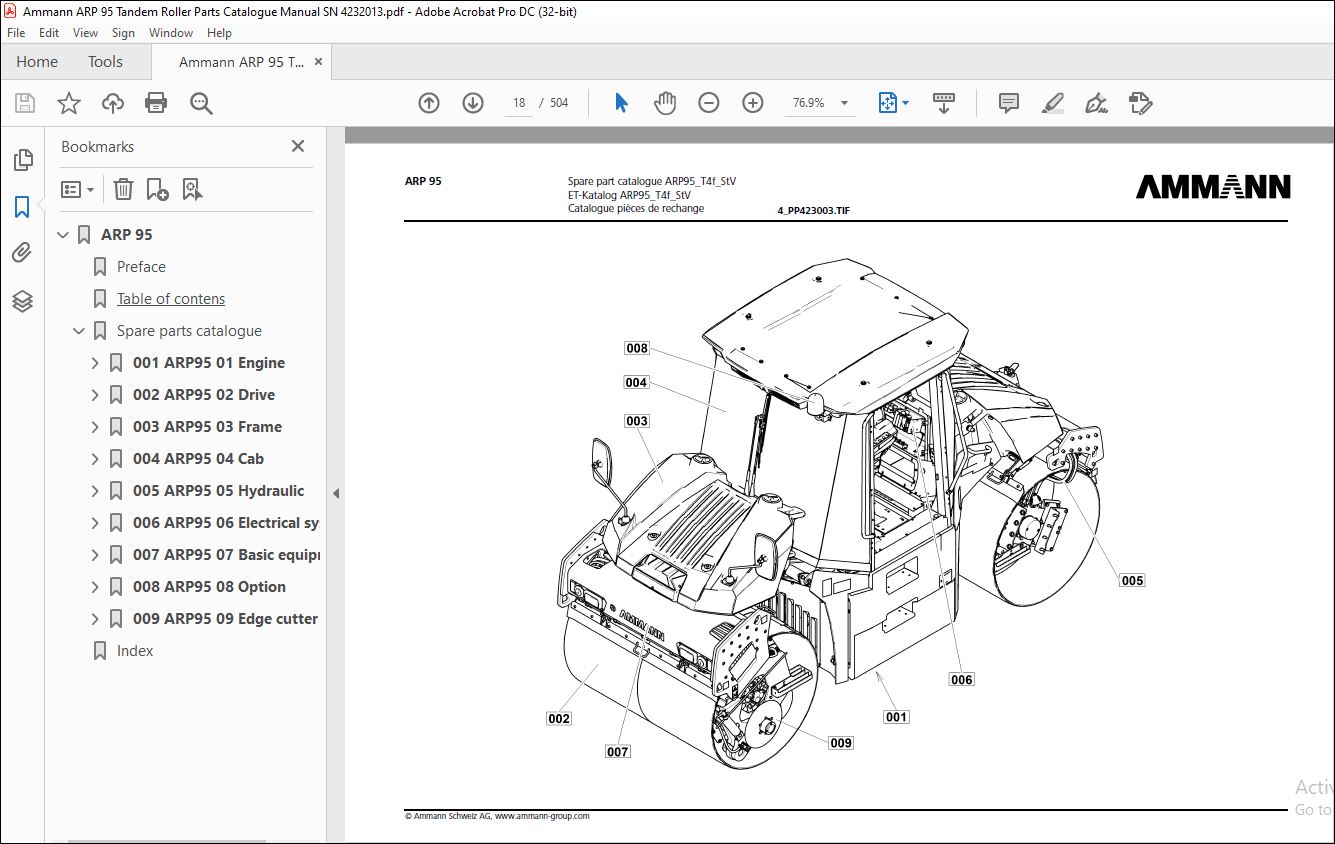This screenshot has width=1335, height=844.
Task: Activate the selection arrow tool
Action: [621, 103]
